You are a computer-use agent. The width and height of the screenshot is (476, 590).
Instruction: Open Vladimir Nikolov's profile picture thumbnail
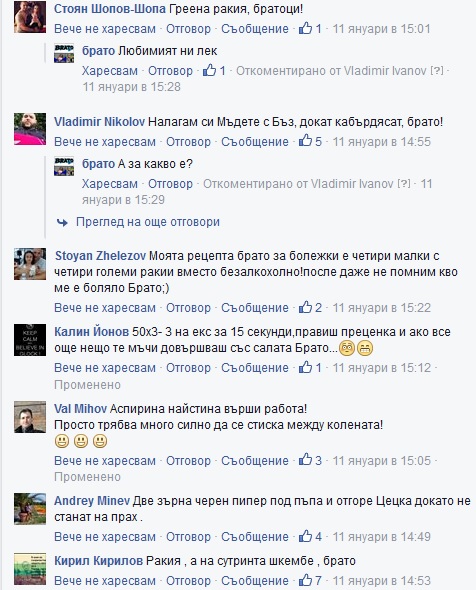pyautogui.click(x=30, y=129)
